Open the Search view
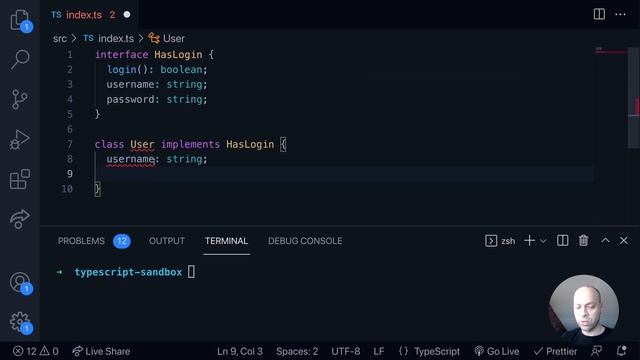 click(x=20, y=60)
